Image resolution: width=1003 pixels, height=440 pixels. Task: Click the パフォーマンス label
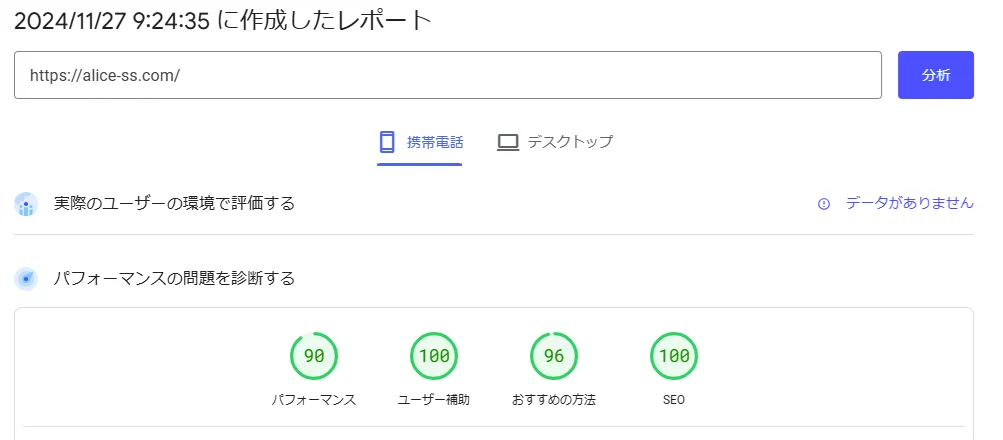[313, 400]
